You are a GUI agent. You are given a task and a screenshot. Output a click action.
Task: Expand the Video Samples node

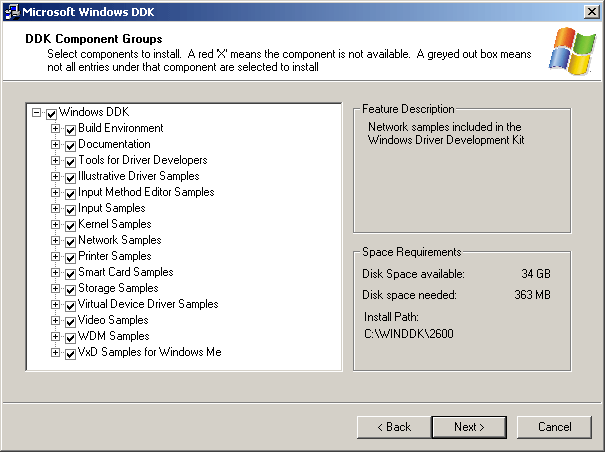tap(56, 321)
